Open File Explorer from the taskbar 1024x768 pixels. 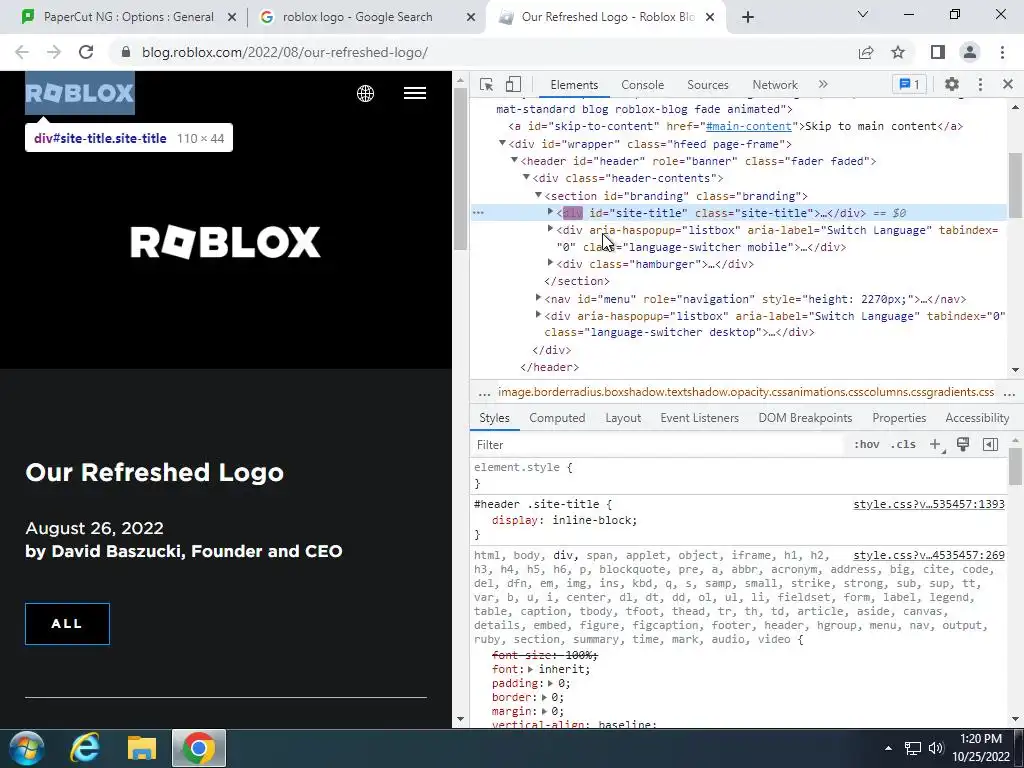(x=142, y=748)
